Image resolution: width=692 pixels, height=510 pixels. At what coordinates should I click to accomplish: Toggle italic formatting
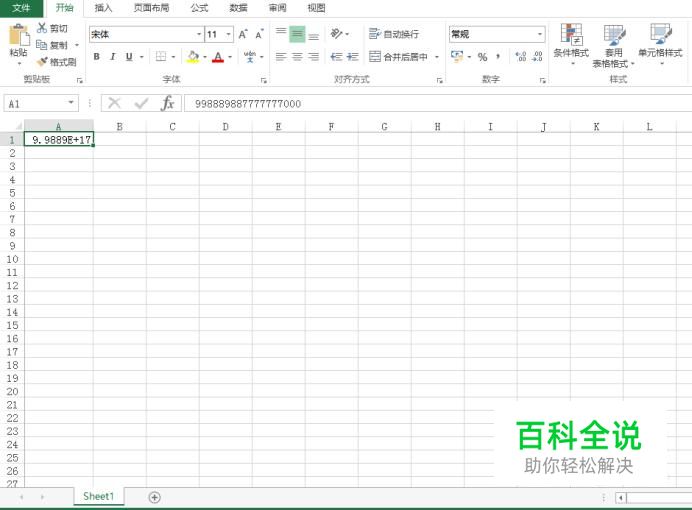tap(113, 56)
